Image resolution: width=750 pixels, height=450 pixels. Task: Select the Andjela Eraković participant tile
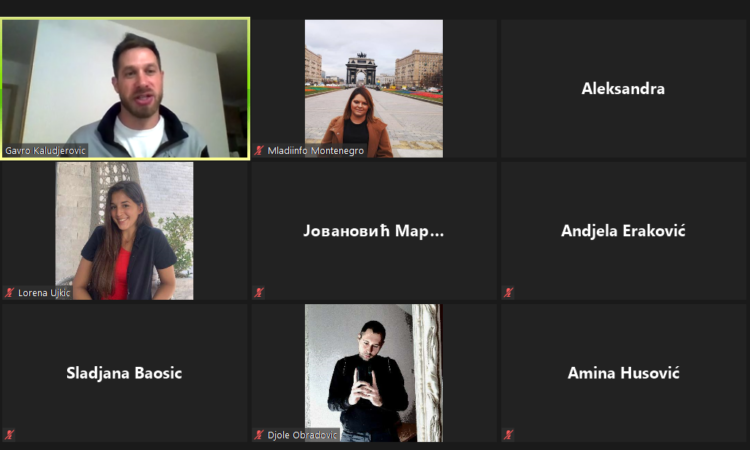623,231
